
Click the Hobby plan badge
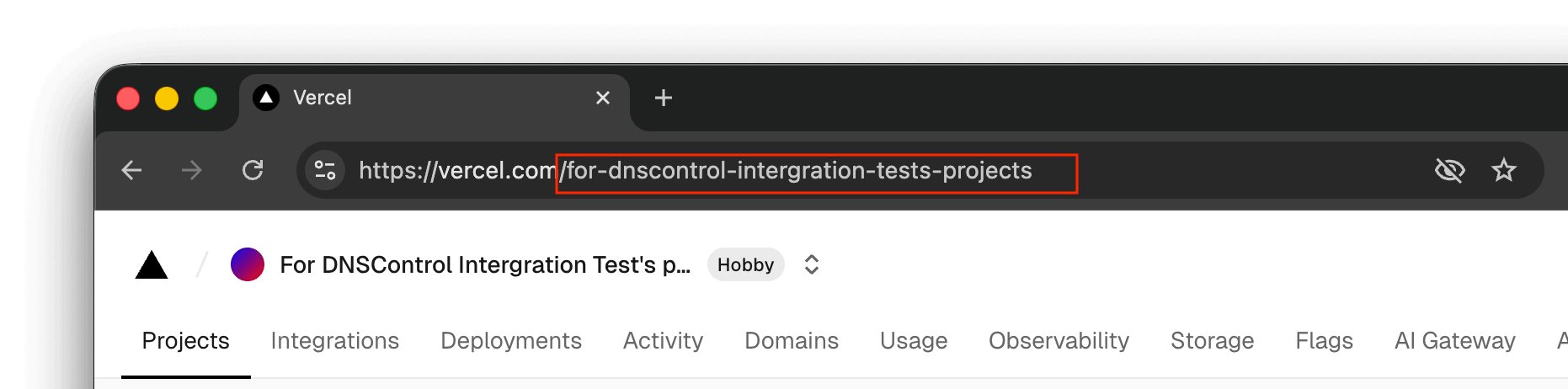(745, 264)
